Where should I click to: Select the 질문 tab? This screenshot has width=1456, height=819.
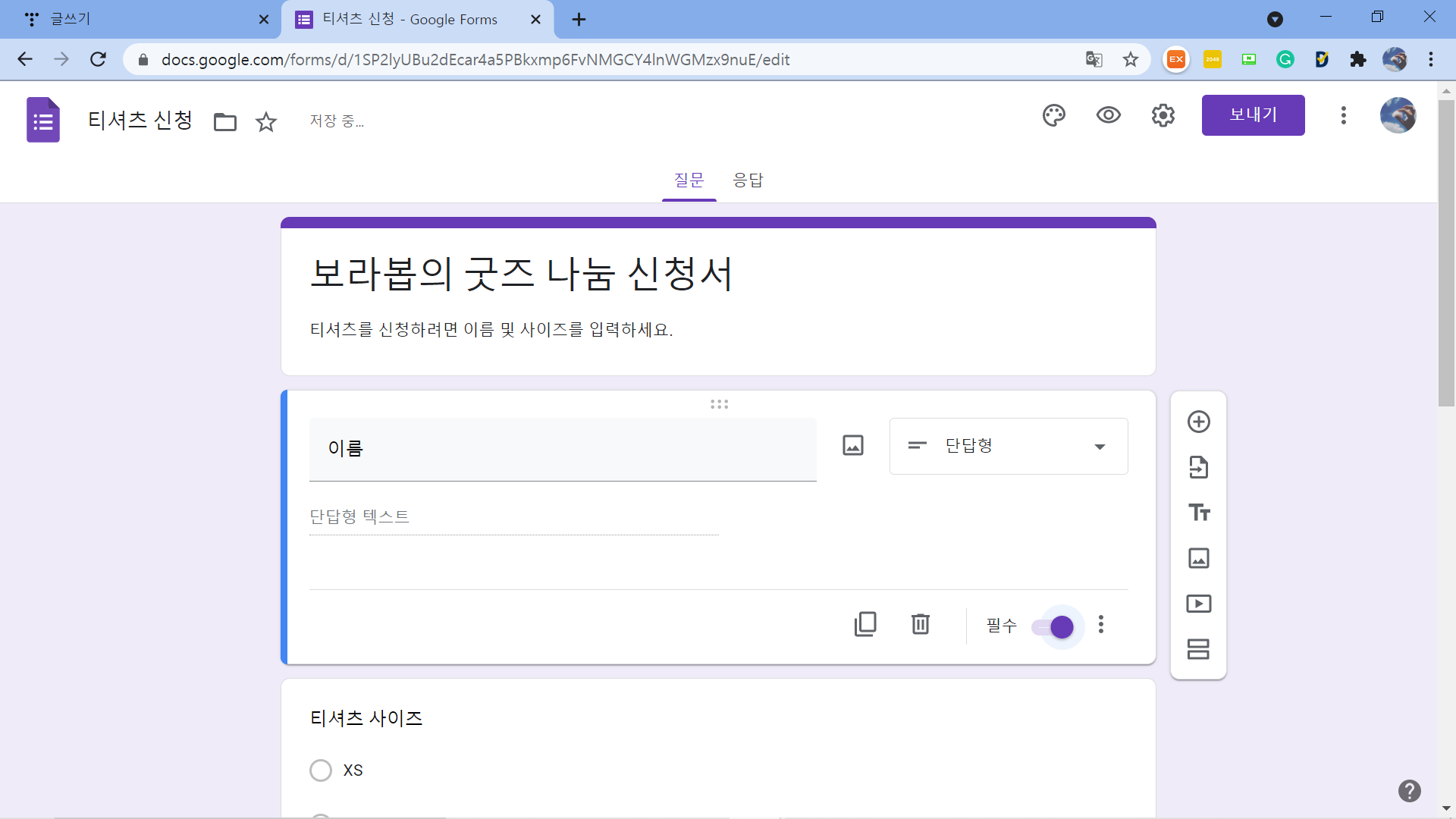[x=689, y=180]
